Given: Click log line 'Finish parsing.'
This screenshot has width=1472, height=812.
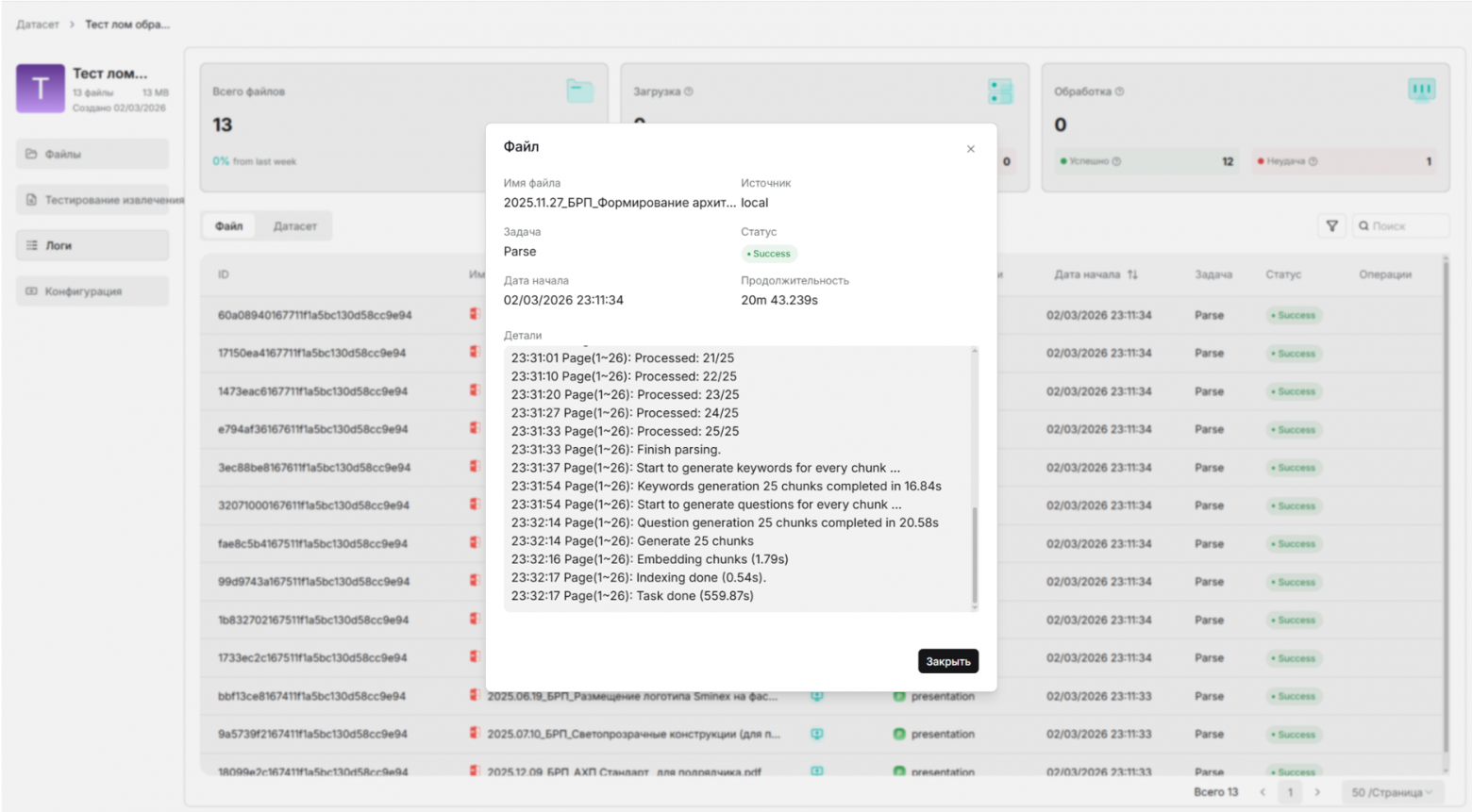Looking at the screenshot, I should pos(615,450).
